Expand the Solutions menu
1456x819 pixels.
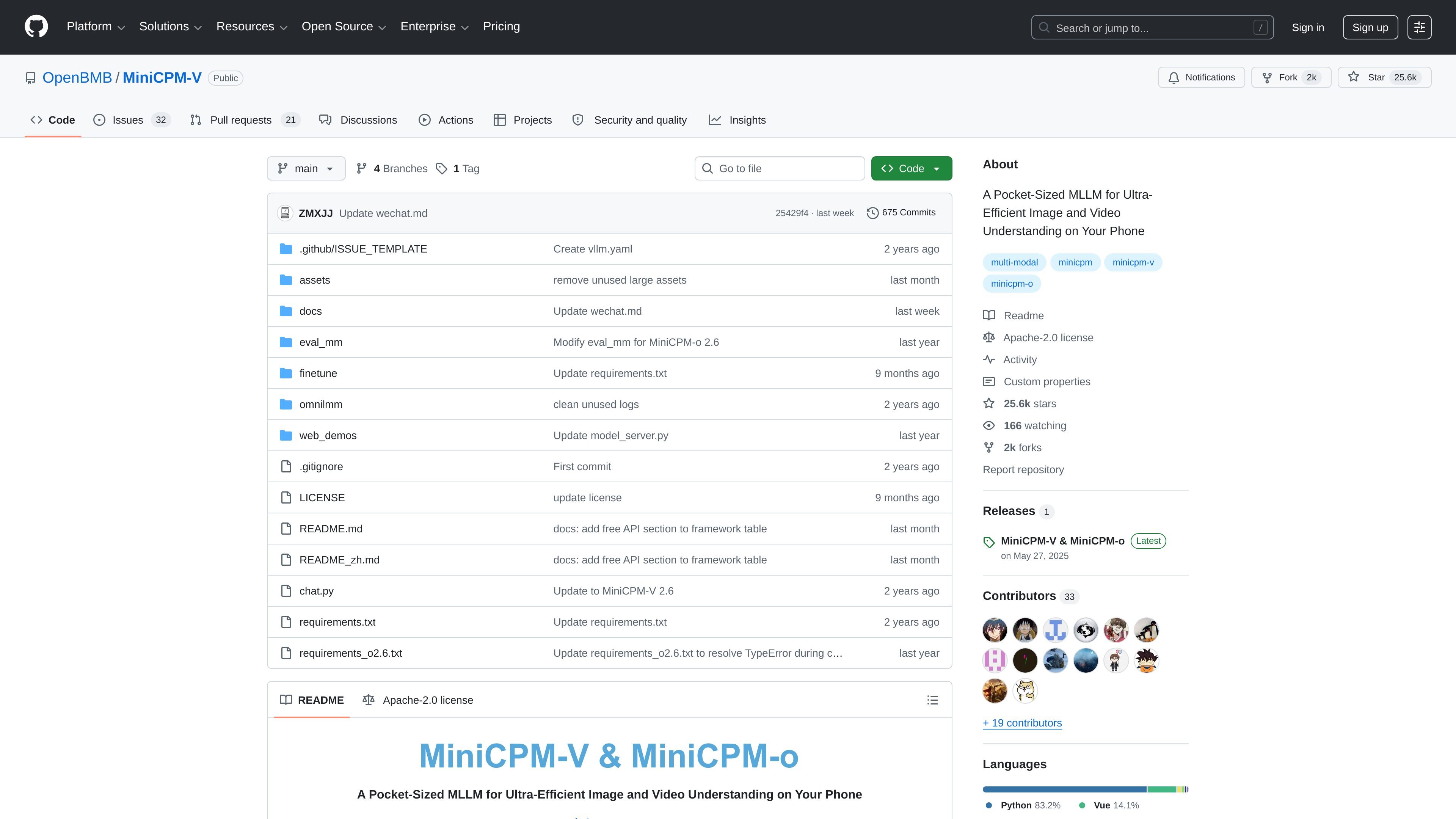(x=171, y=27)
